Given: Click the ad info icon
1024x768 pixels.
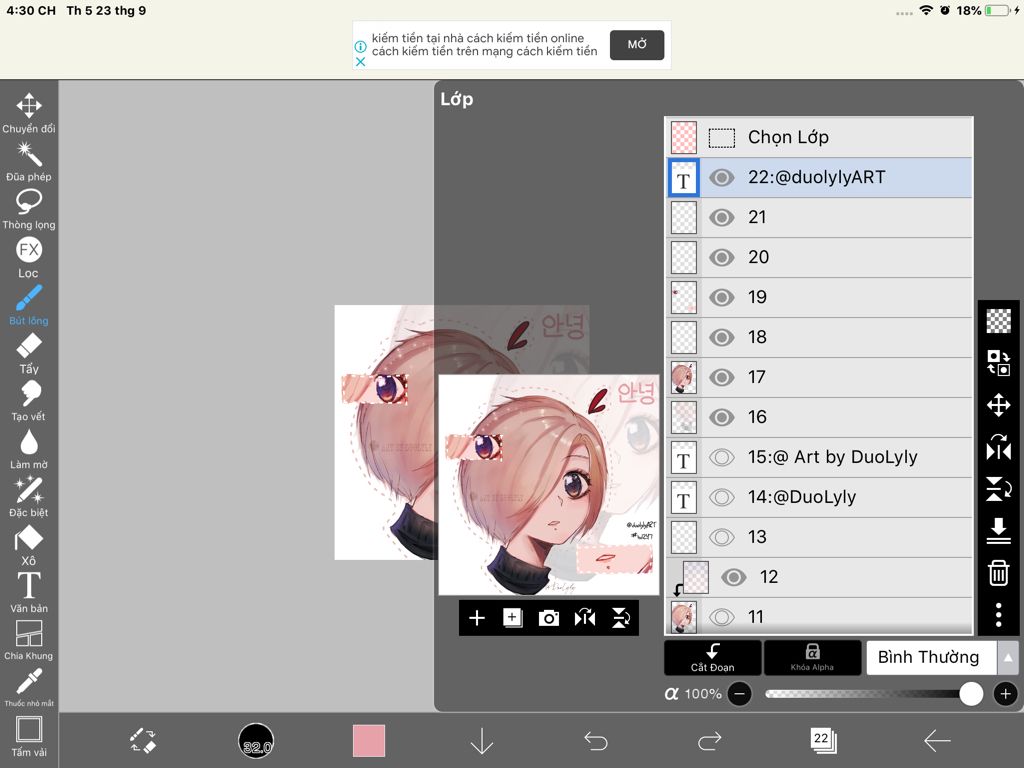Looking at the screenshot, I should 360,47.
